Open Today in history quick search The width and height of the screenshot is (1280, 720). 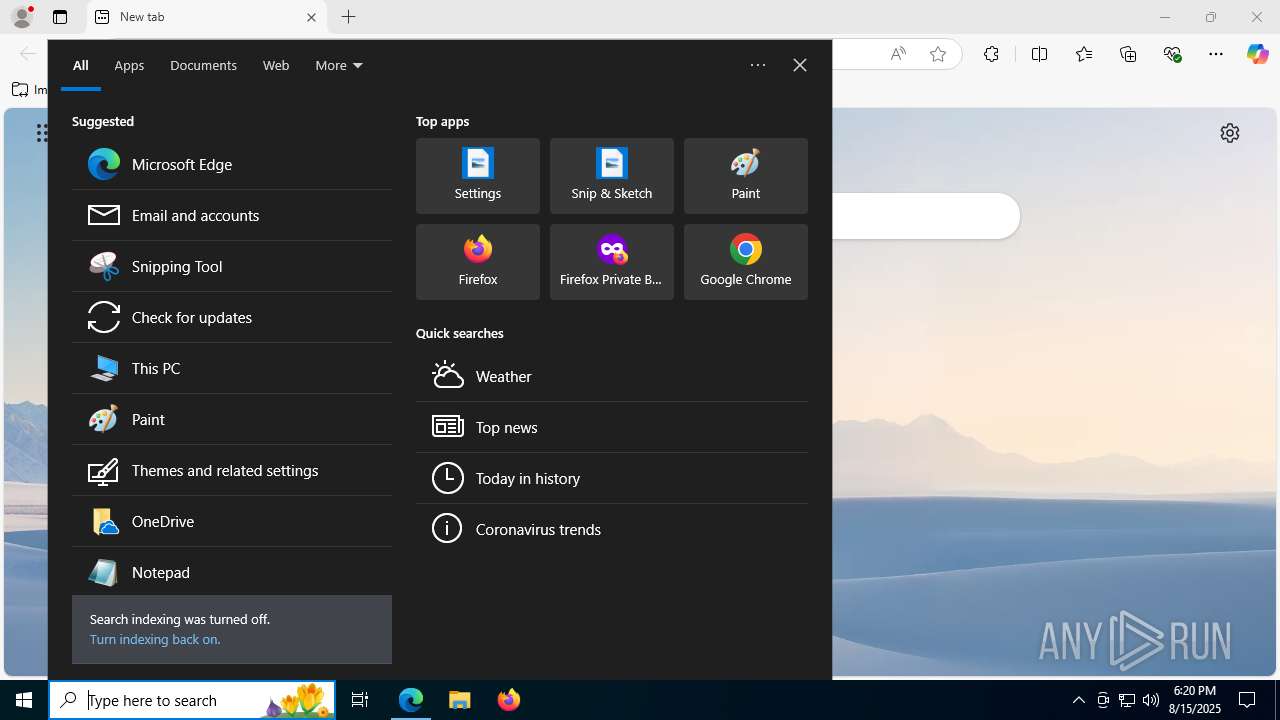tap(612, 478)
